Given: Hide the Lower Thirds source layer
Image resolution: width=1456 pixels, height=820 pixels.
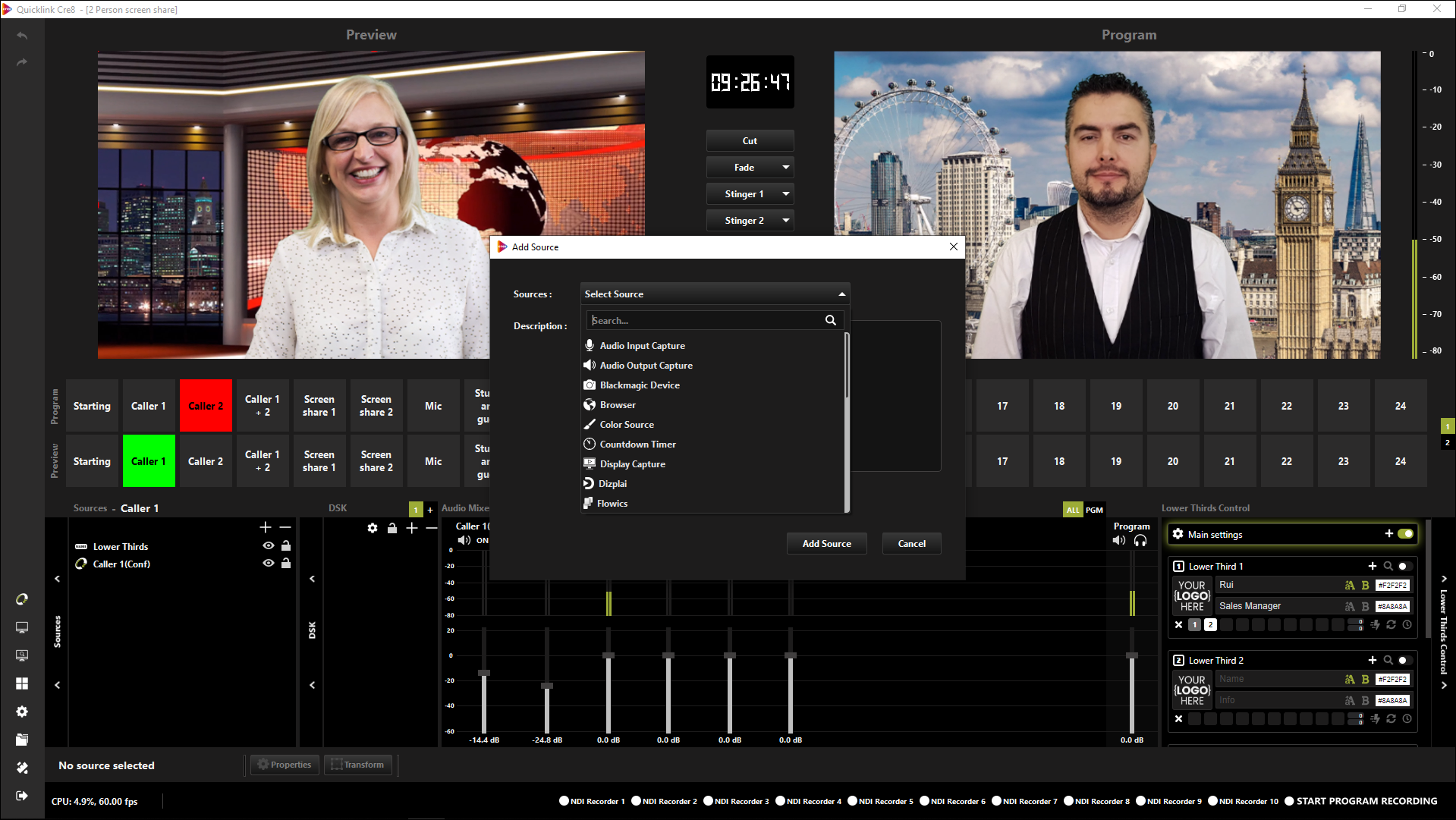Looking at the screenshot, I should (x=268, y=546).
